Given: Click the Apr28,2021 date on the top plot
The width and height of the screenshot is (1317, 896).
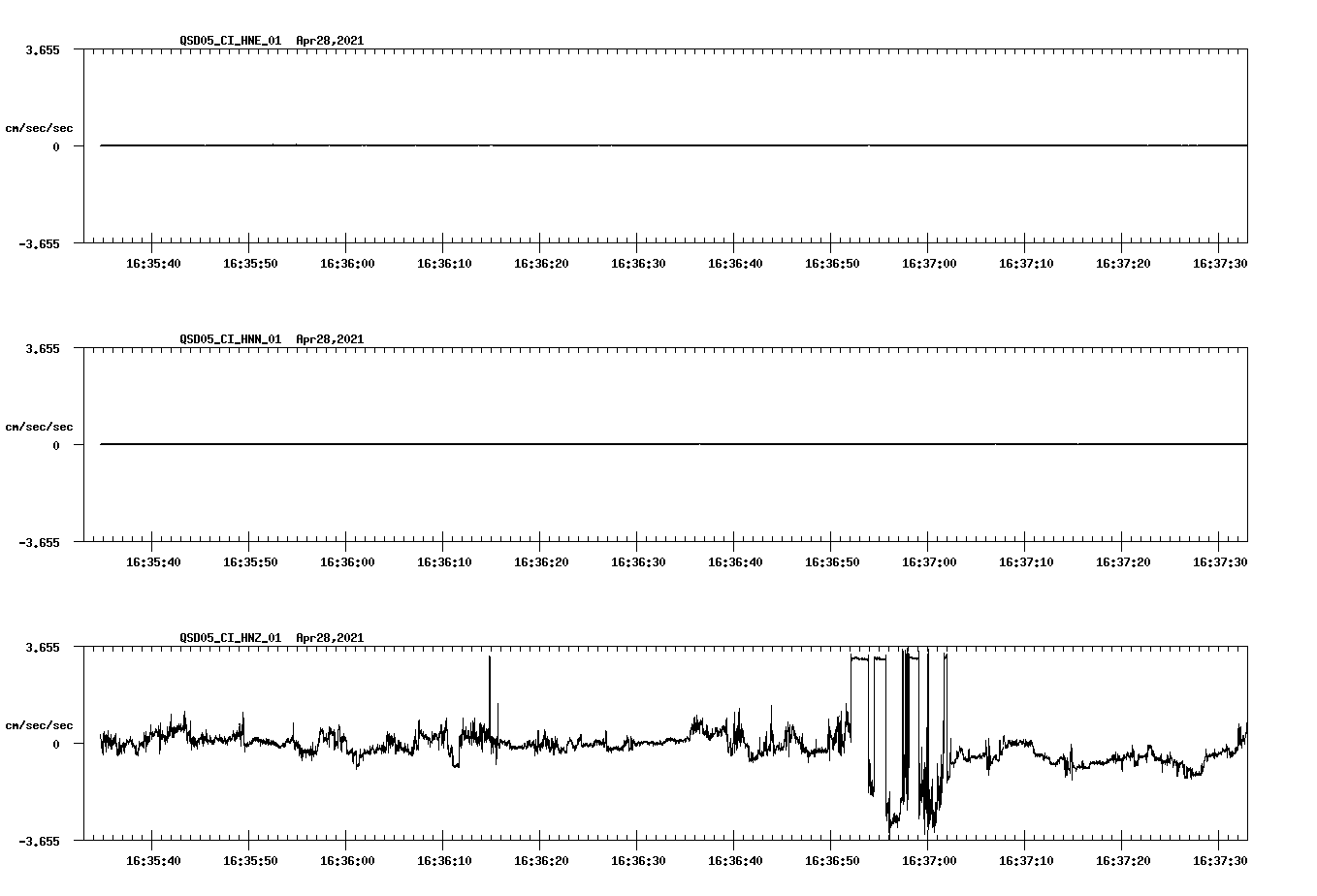Looking at the screenshot, I should (x=329, y=41).
